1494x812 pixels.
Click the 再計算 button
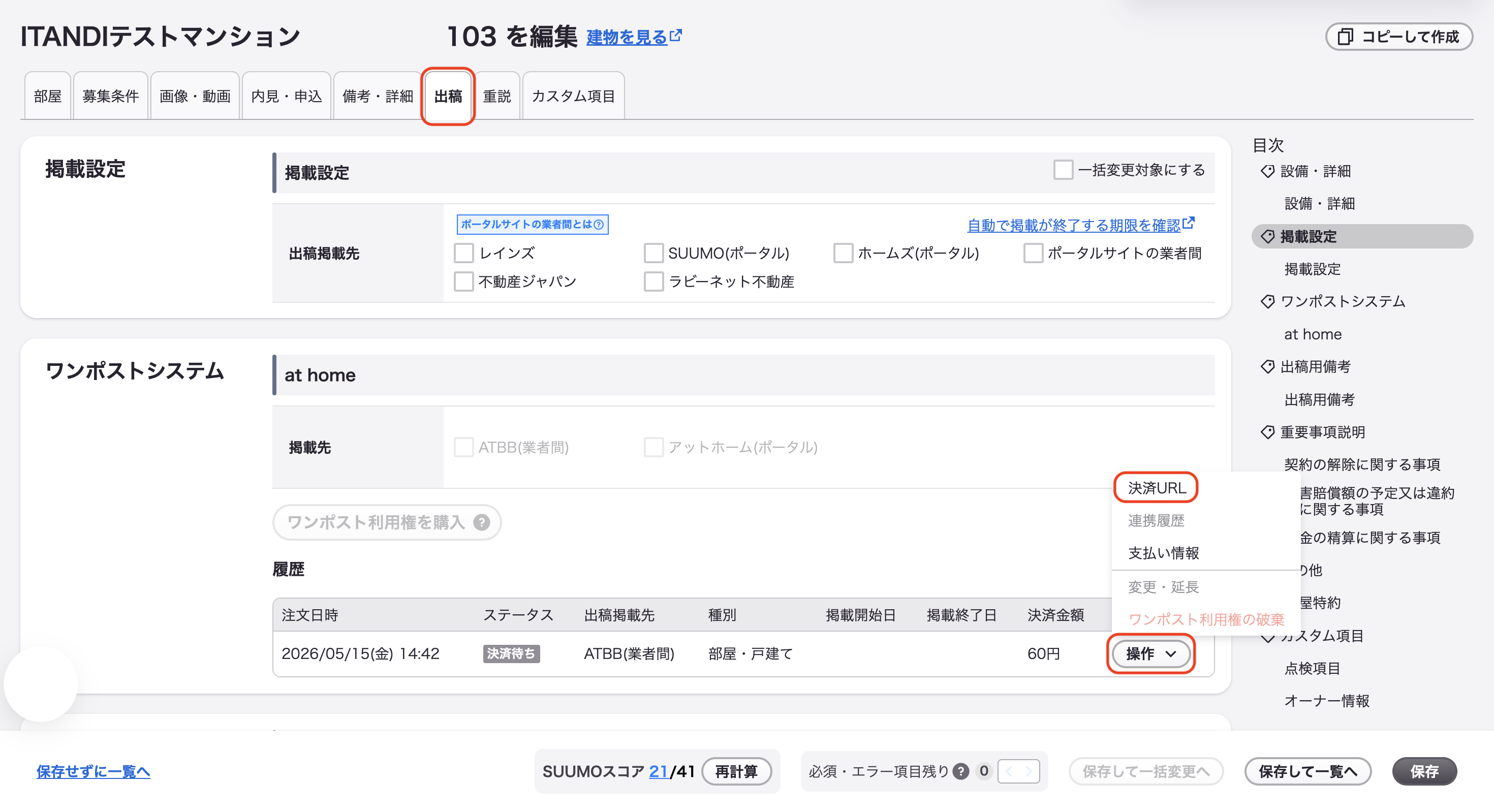pyautogui.click(x=736, y=771)
